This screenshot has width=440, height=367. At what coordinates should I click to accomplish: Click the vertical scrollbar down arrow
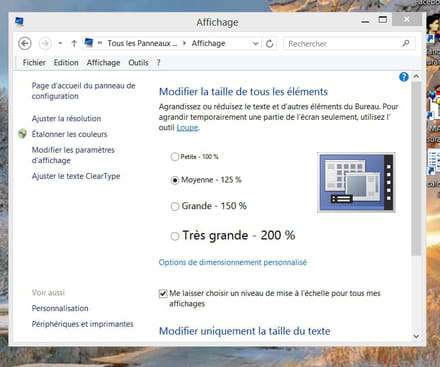[416, 336]
